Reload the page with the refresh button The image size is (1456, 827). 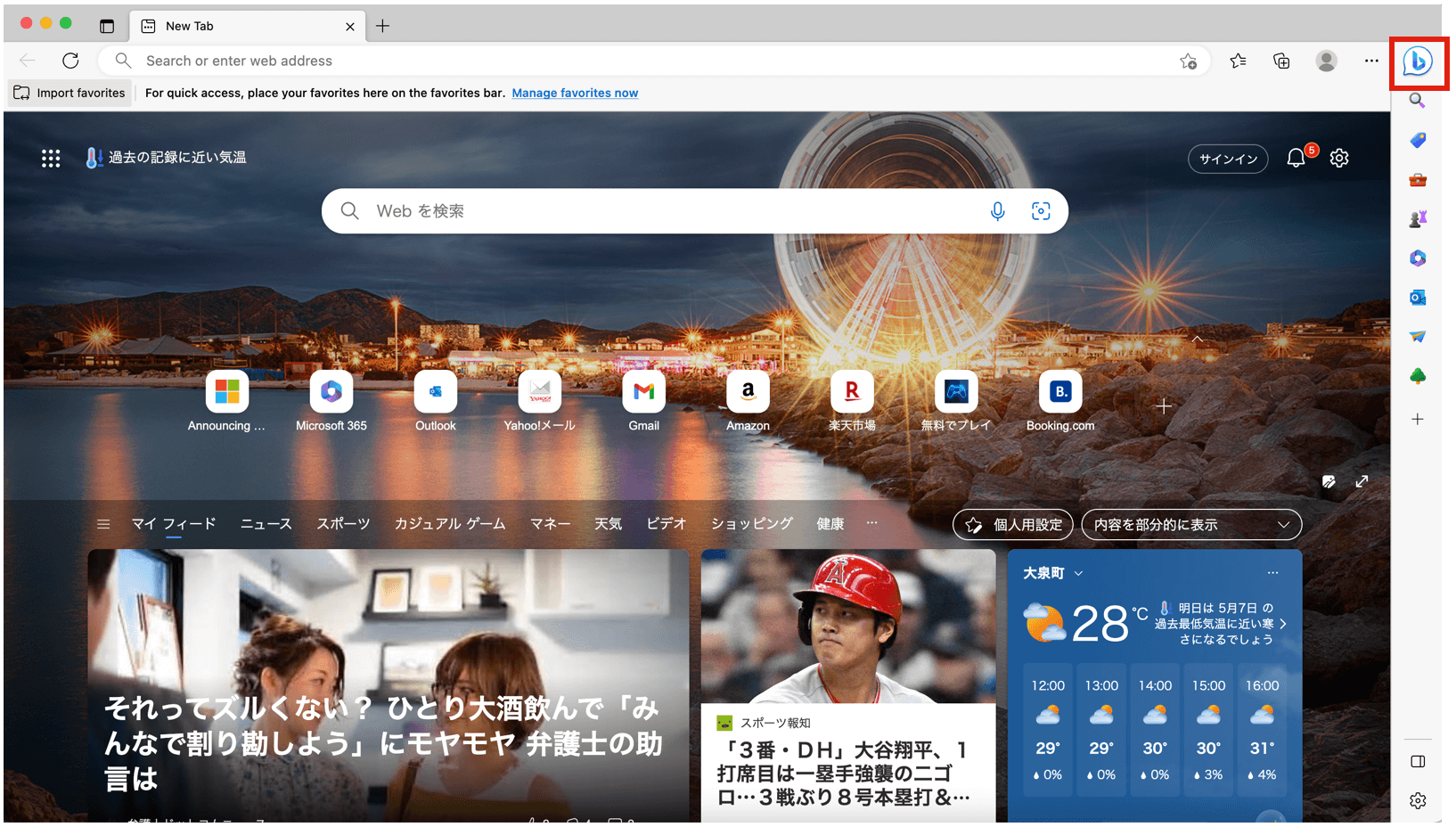click(70, 61)
